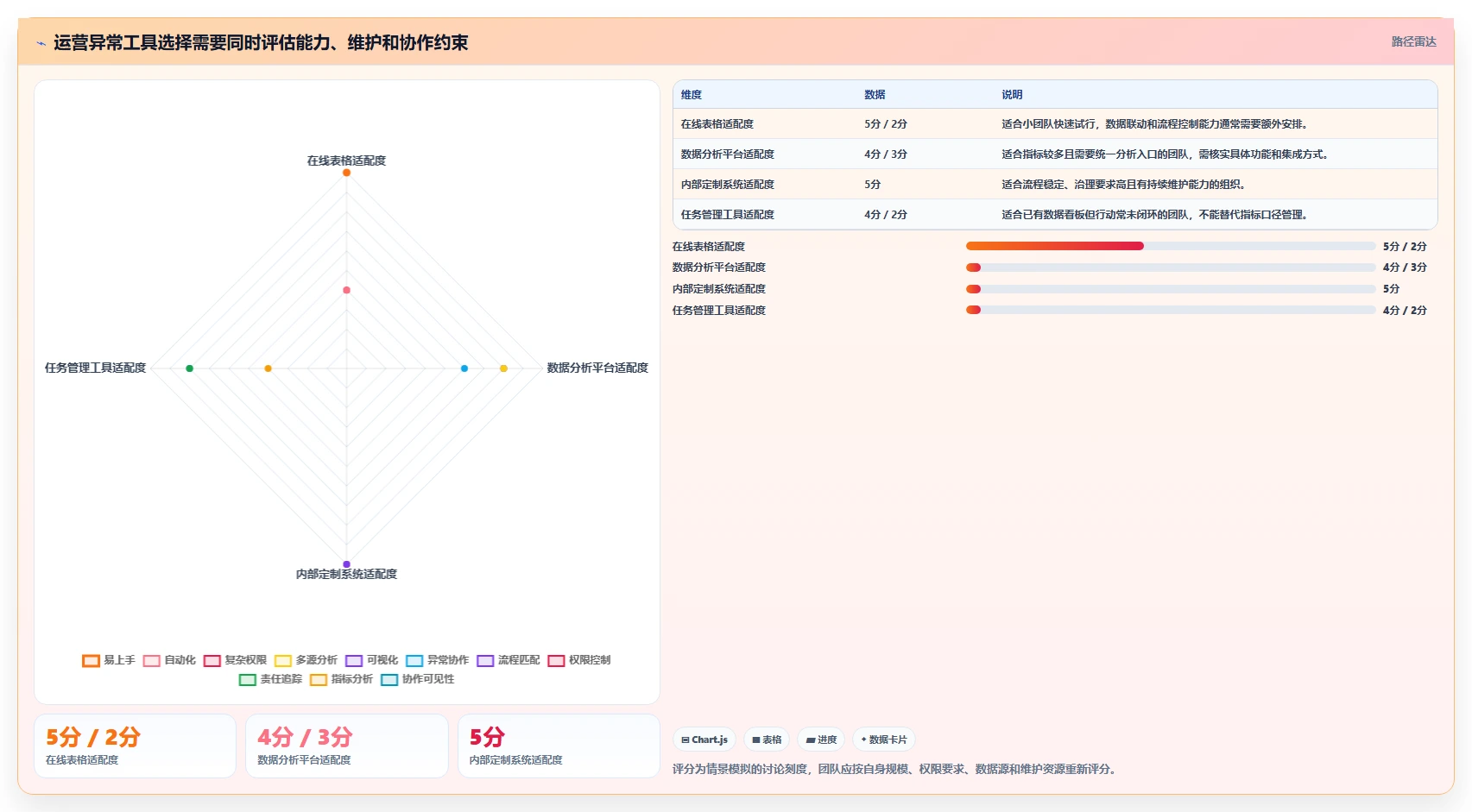Image resolution: width=1472 pixels, height=812 pixels.
Task: Click the orange data point at radar top
Action: pyautogui.click(x=346, y=173)
